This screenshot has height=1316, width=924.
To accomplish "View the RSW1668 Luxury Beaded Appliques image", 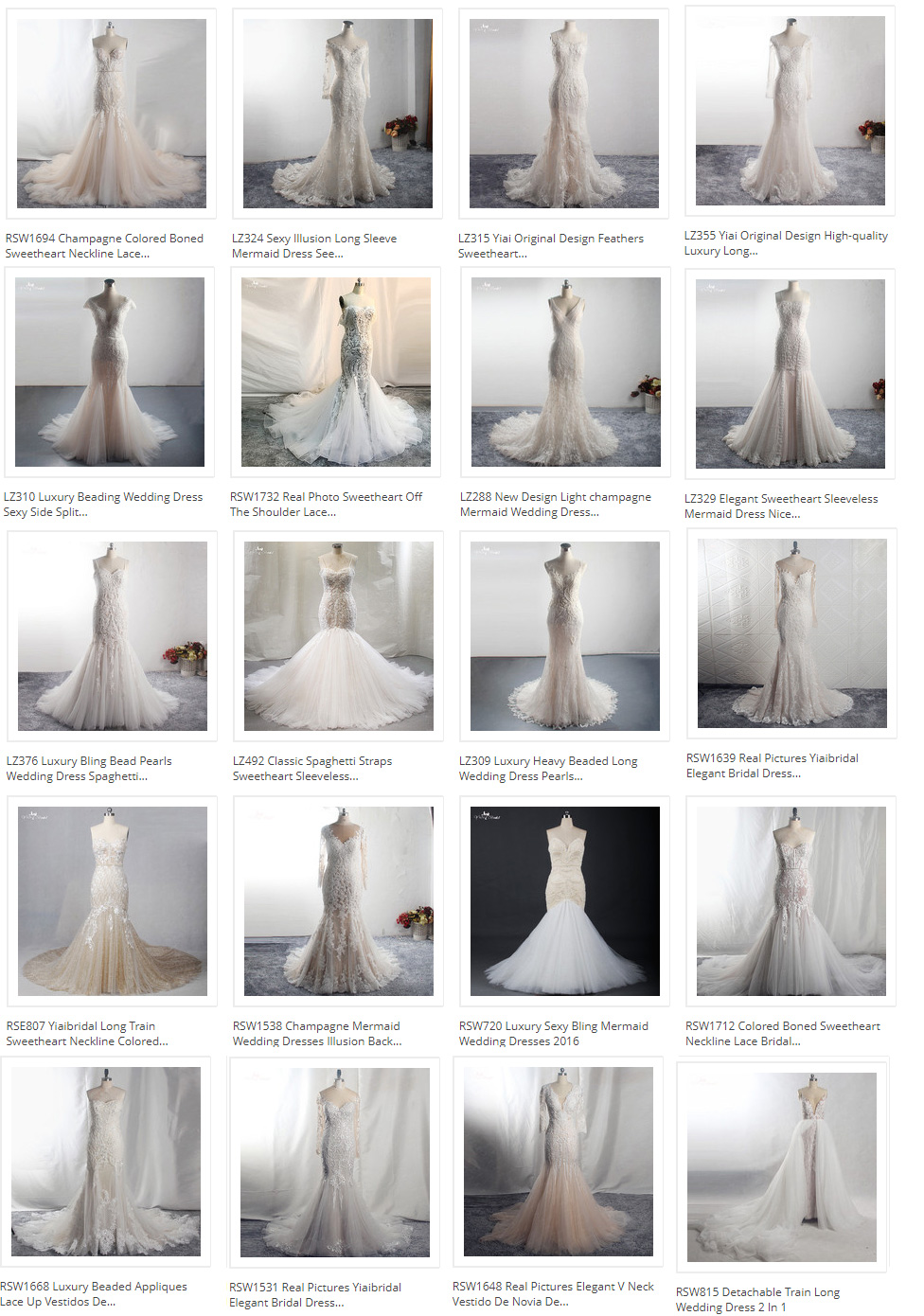I will point(106,1162).
